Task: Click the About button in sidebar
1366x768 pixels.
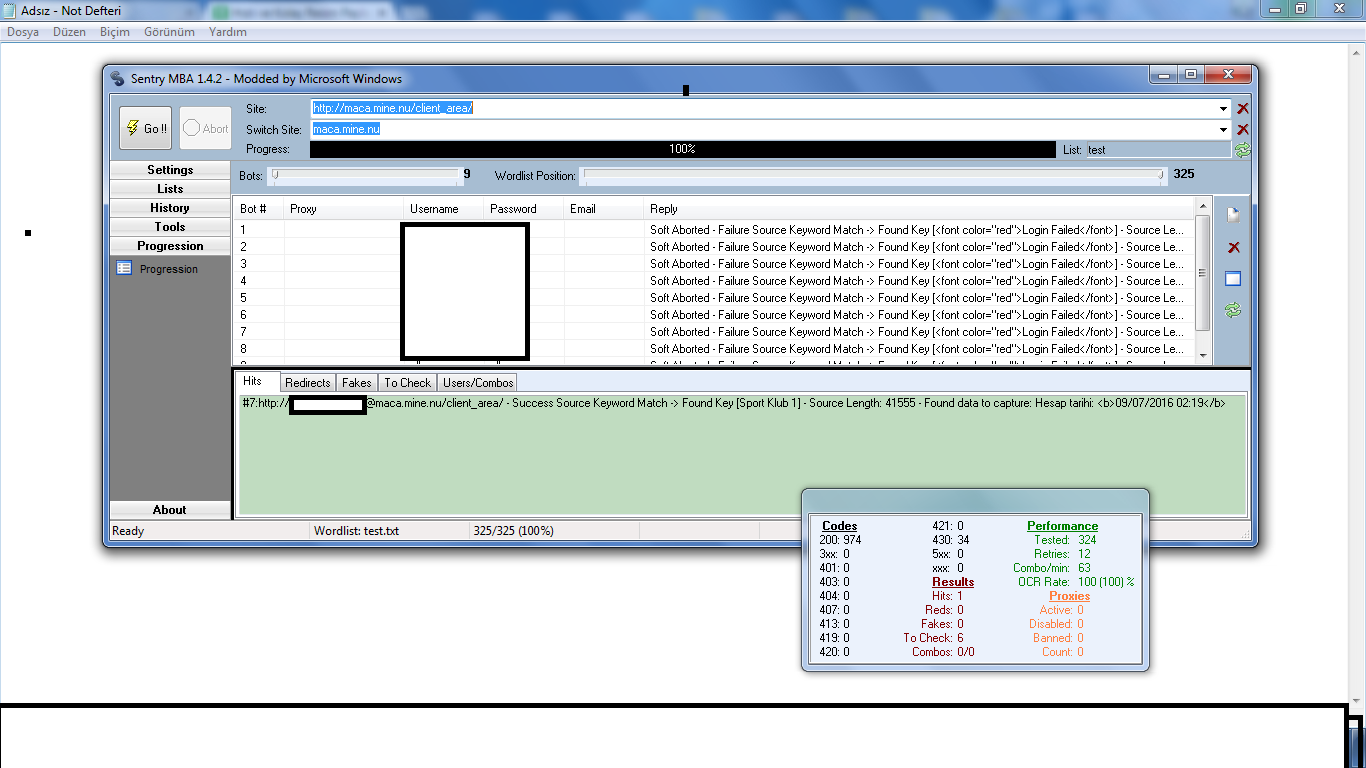Action: click(x=170, y=510)
